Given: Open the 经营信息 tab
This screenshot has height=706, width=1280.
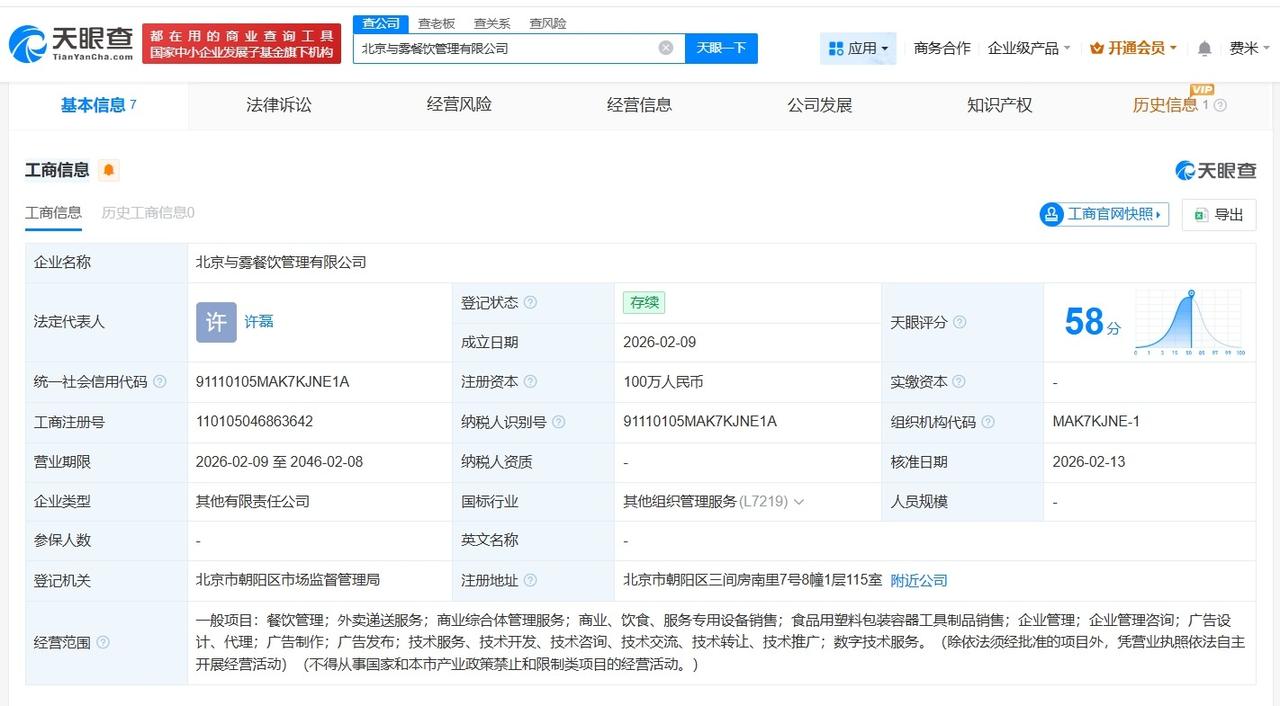Looking at the screenshot, I should [639, 105].
